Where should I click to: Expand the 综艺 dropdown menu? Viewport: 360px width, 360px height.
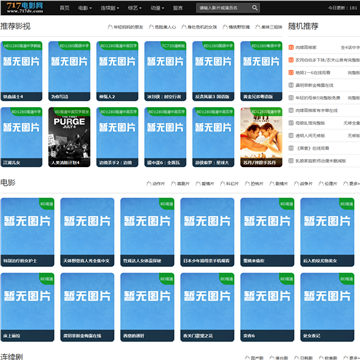[x=135, y=8]
